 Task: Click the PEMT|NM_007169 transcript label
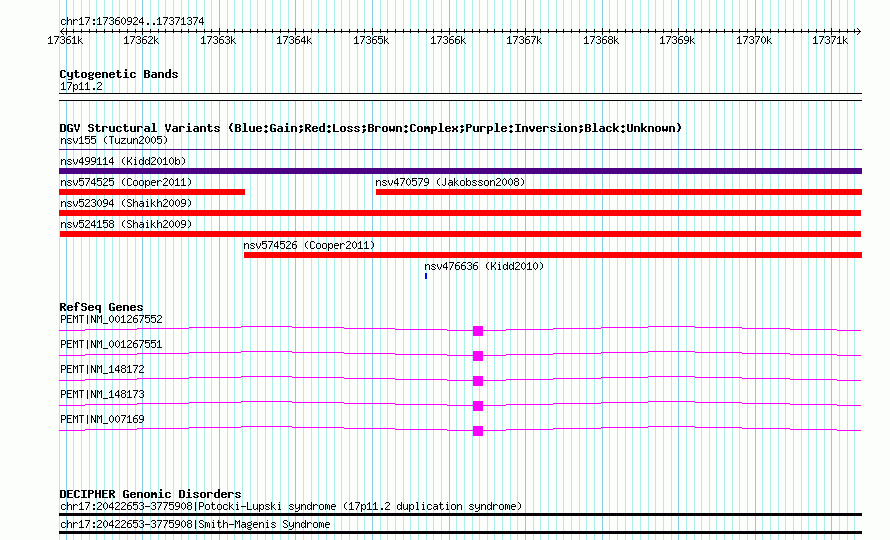pos(102,419)
